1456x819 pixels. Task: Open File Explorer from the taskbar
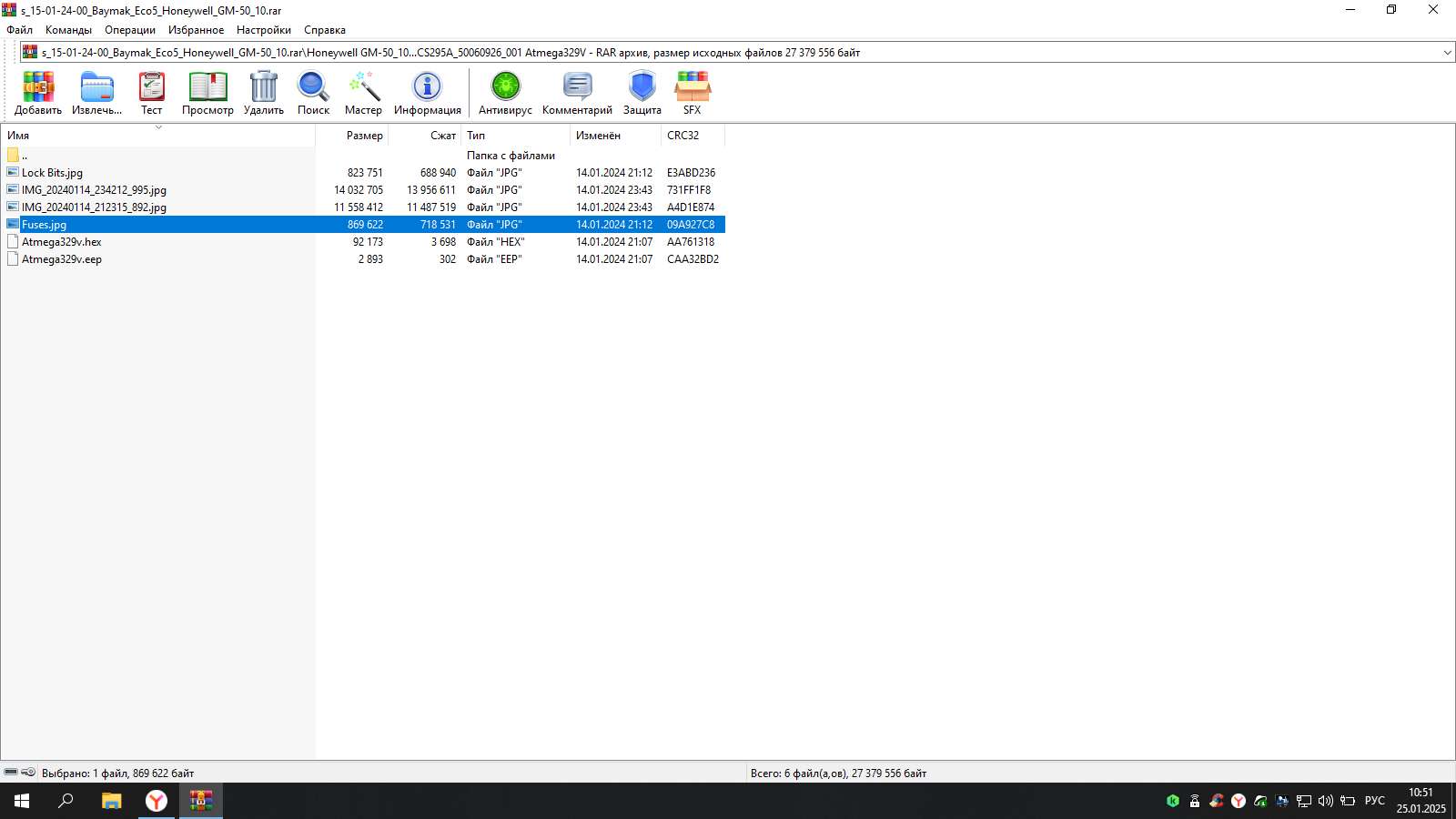tap(111, 801)
